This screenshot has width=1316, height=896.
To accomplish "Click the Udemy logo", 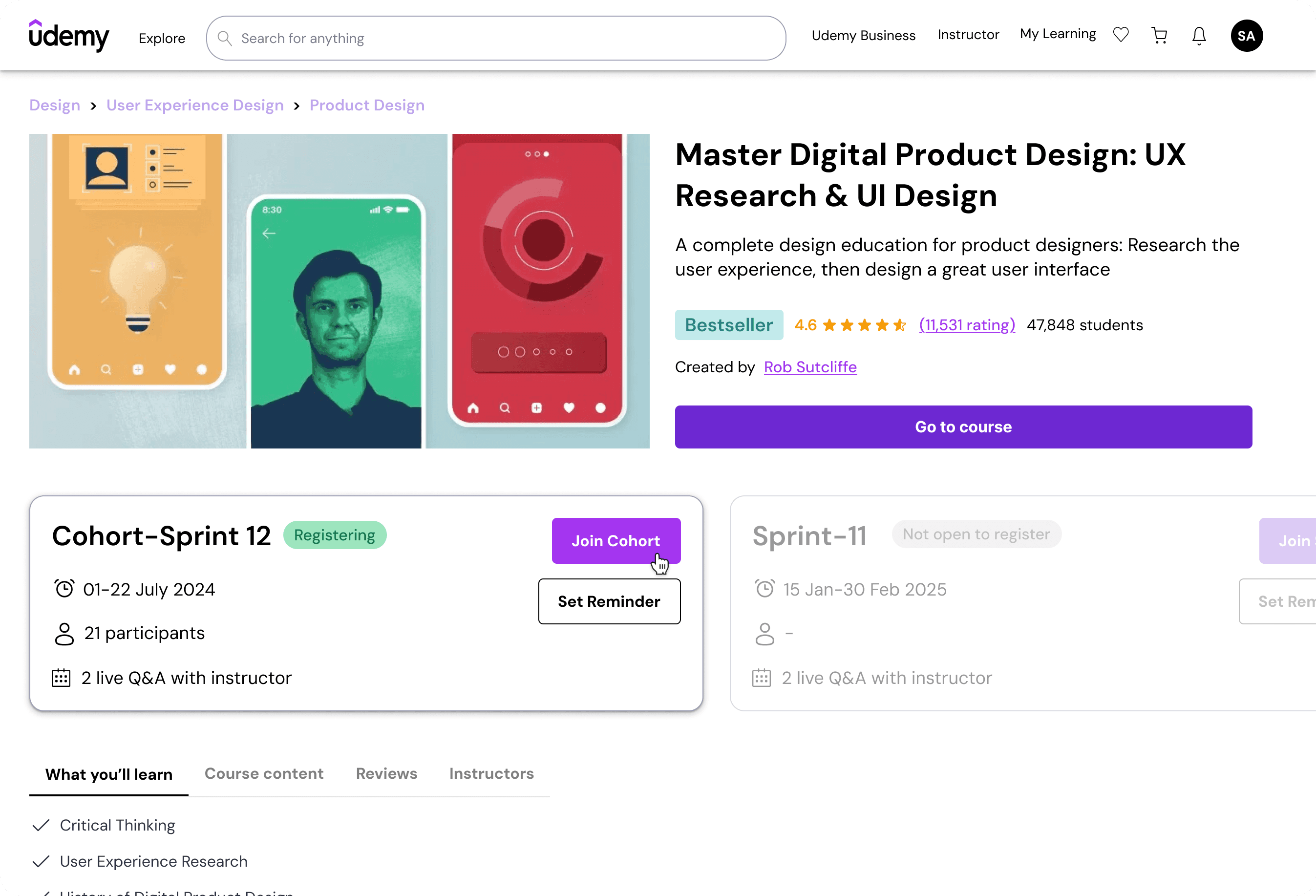I will point(68,35).
